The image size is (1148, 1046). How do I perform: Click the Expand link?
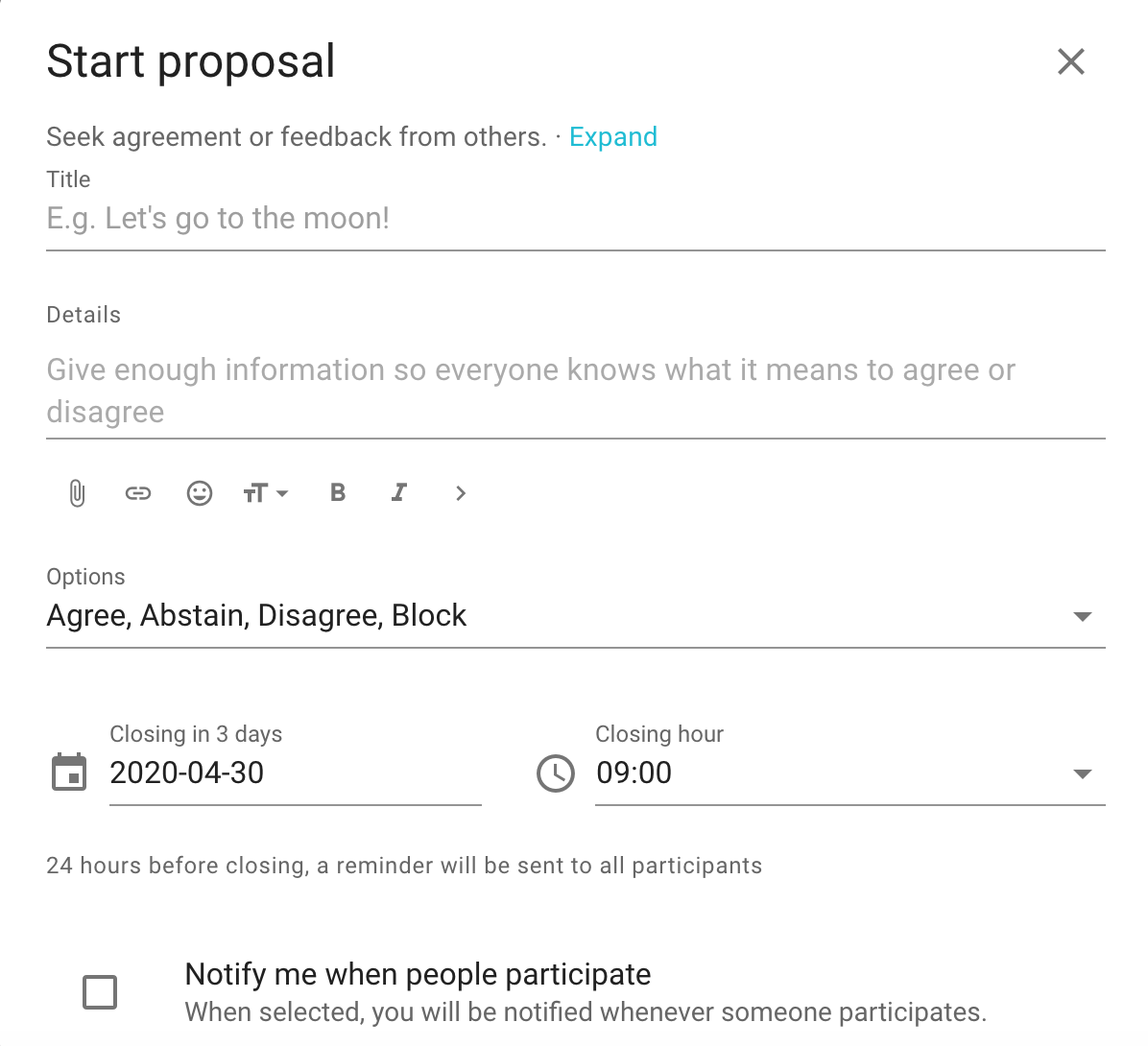point(613,137)
